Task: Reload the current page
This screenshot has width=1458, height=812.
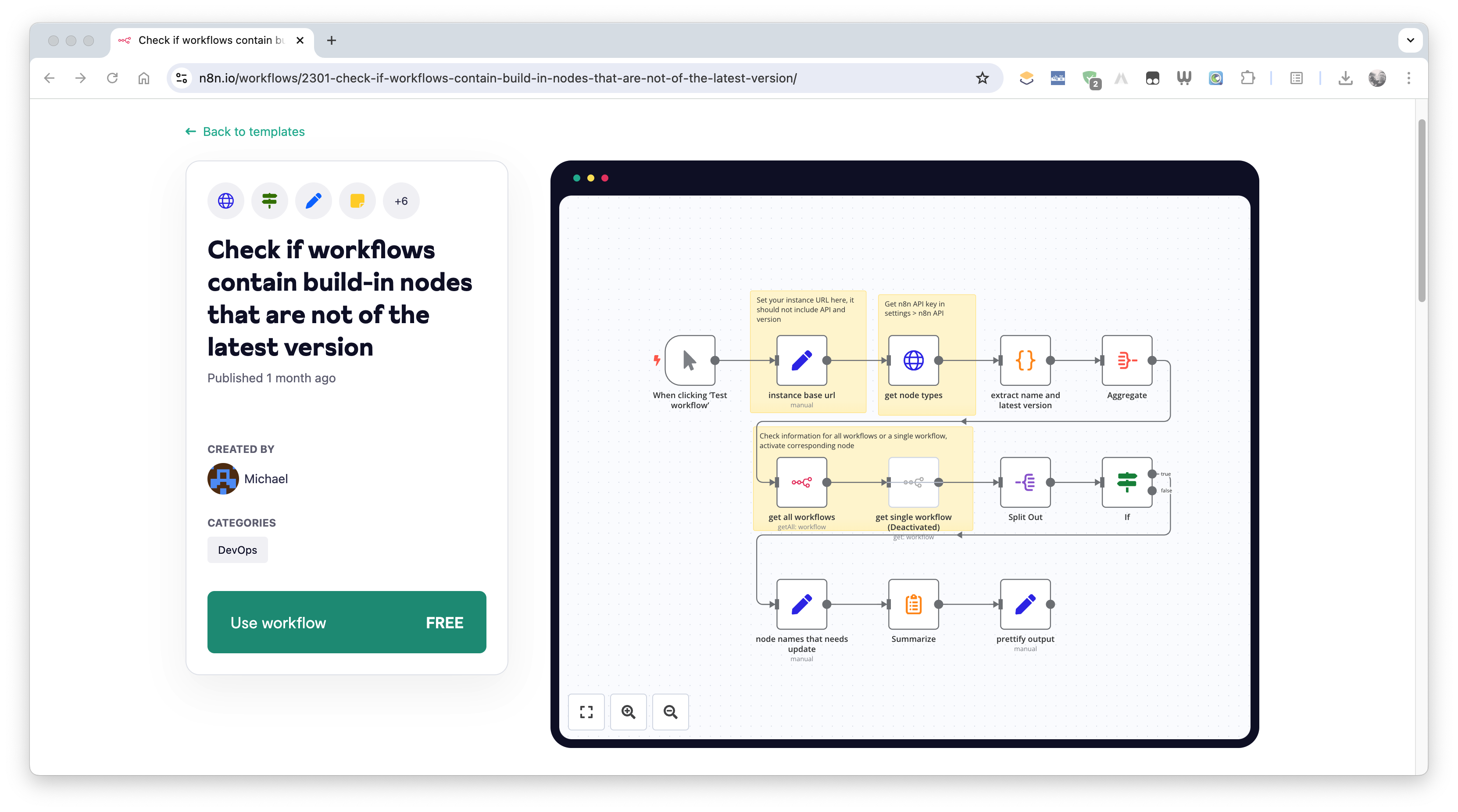Action: 112,78
